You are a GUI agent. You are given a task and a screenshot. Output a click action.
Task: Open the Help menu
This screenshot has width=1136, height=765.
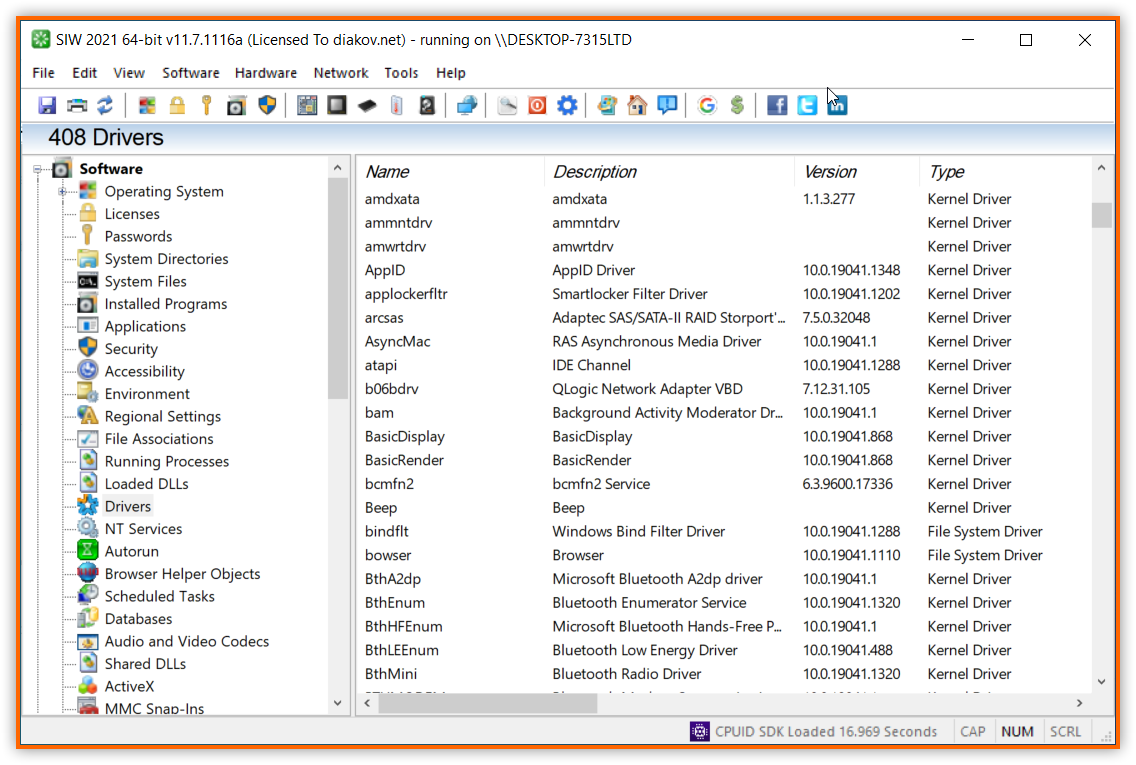pos(451,73)
